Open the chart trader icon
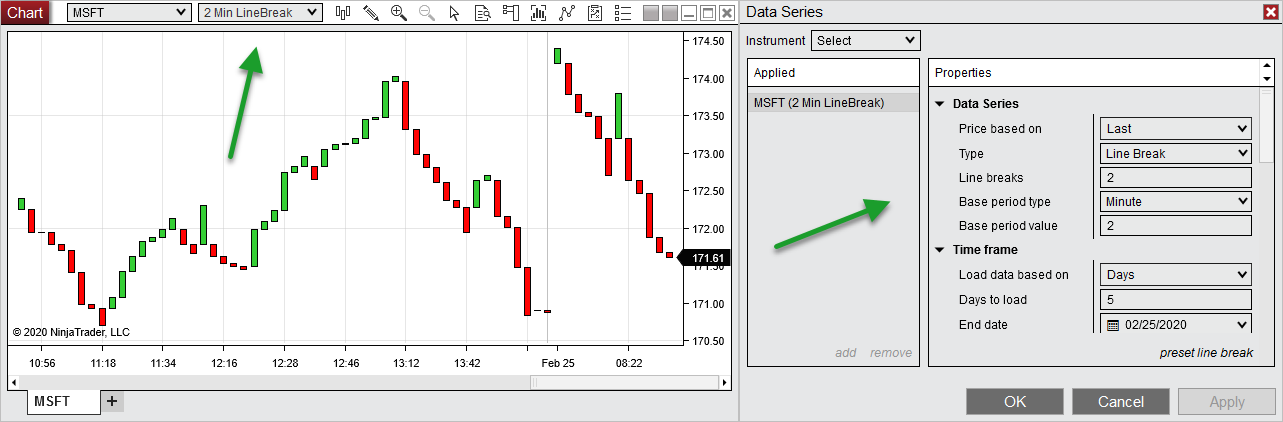The width and height of the screenshot is (1283, 422). (x=511, y=13)
